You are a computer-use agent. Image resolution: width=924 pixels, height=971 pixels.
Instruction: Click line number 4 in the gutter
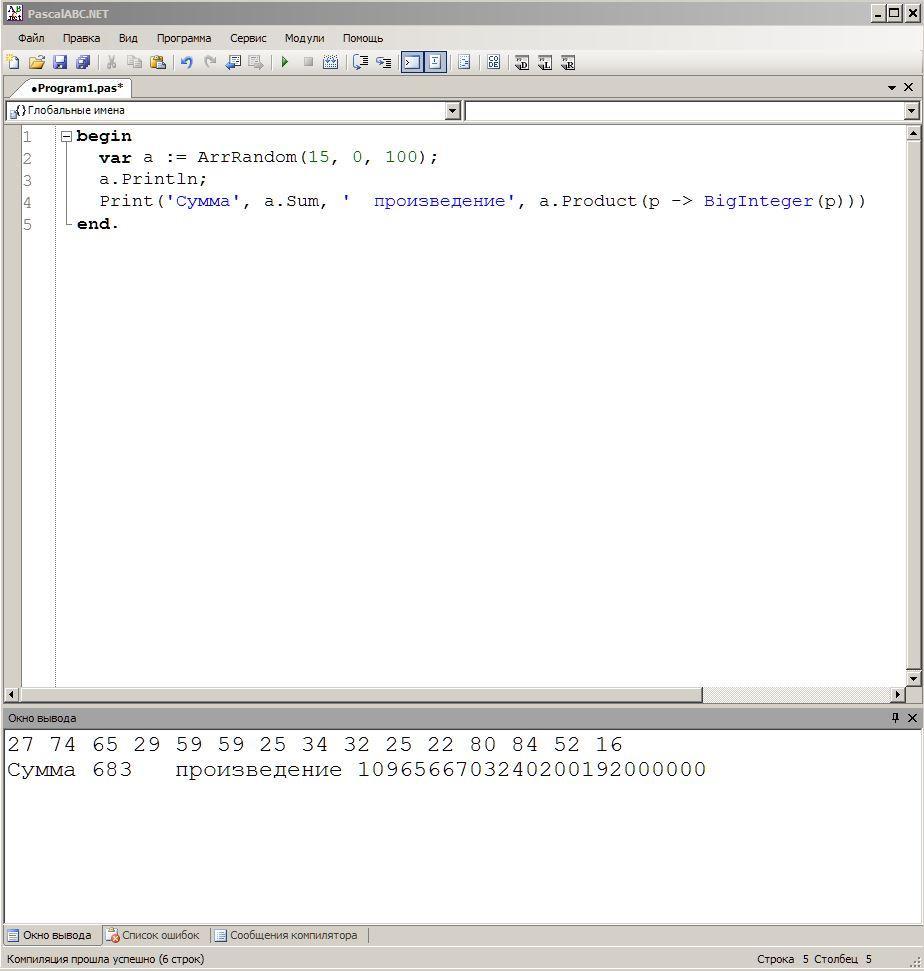[x=27, y=202]
